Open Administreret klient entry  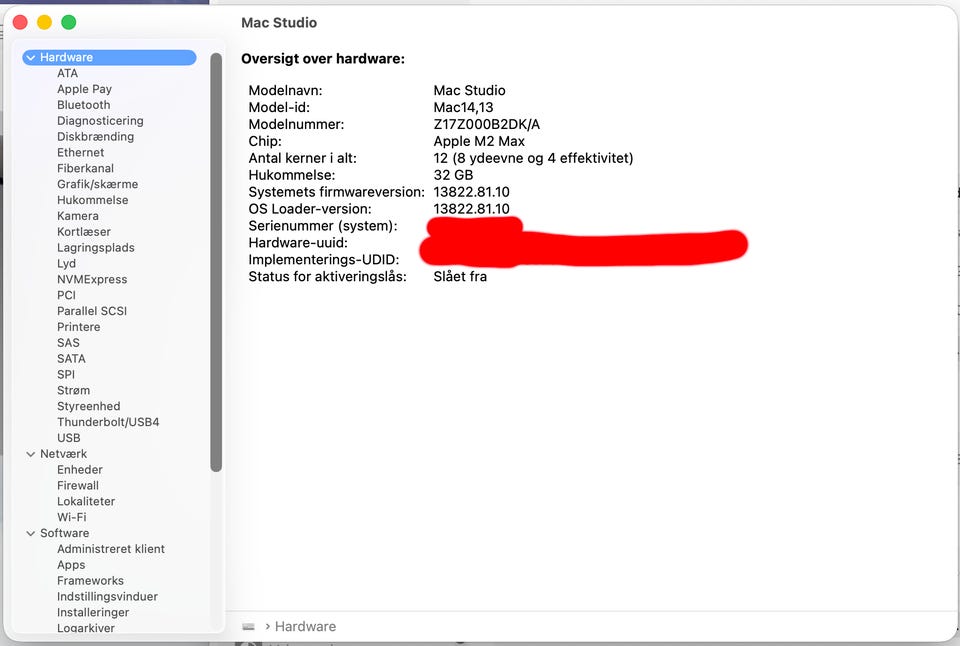coord(111,550)
